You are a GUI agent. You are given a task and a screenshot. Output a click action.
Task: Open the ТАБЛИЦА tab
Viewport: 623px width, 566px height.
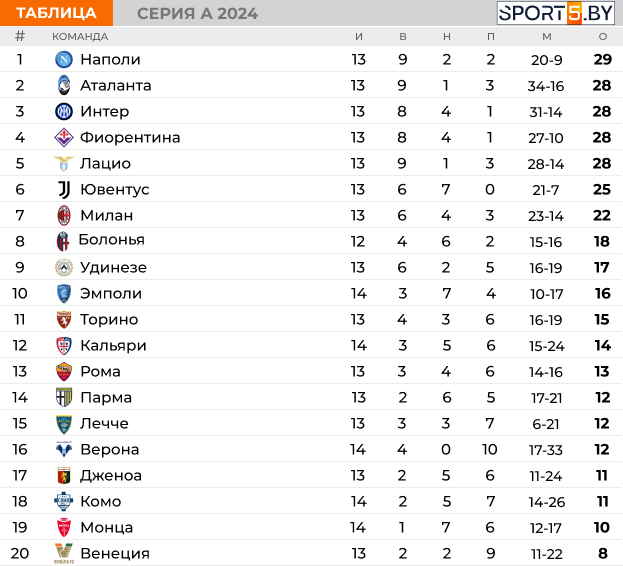coord(56,13)
